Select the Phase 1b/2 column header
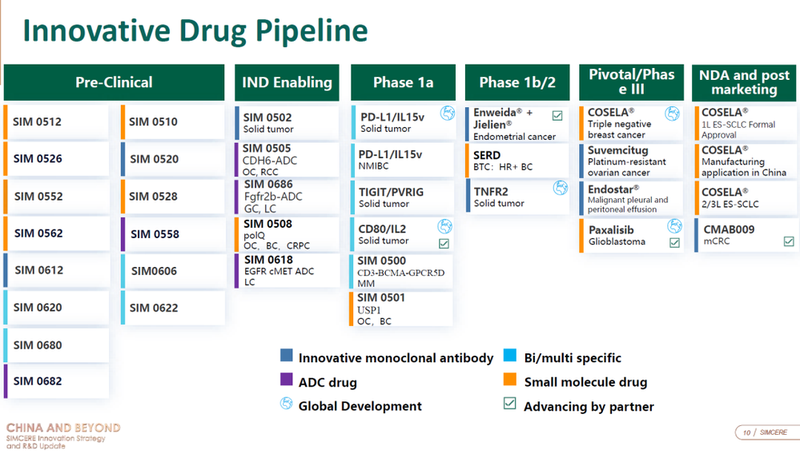Screen dimensions: 800x454 517,82
